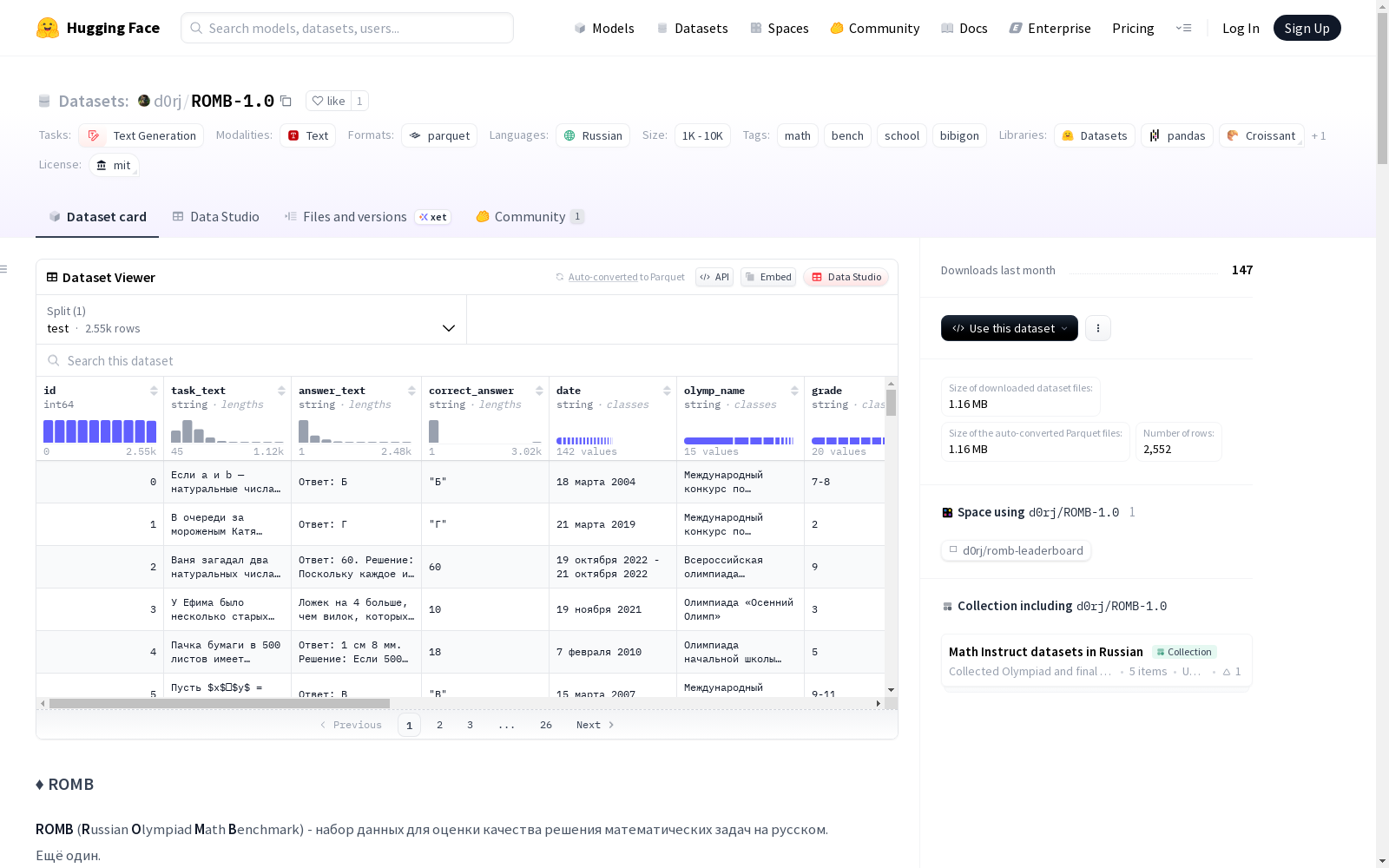1389x868 pixels.
Task: Click the Hugging Face logo icon
Action: pyautogui.click(x=48, y=28)
